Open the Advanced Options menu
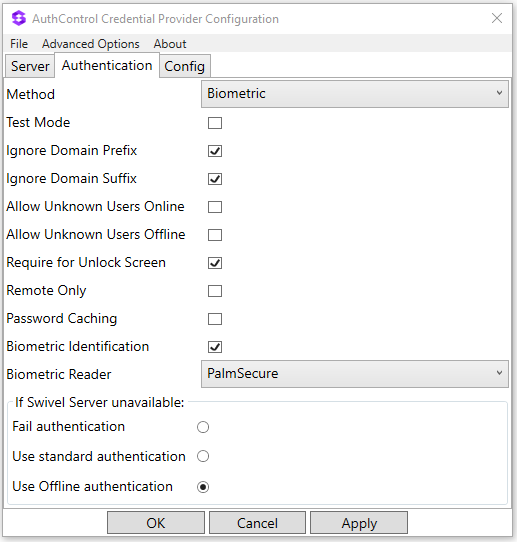This screenshot has width=517, height=542. 91,44
